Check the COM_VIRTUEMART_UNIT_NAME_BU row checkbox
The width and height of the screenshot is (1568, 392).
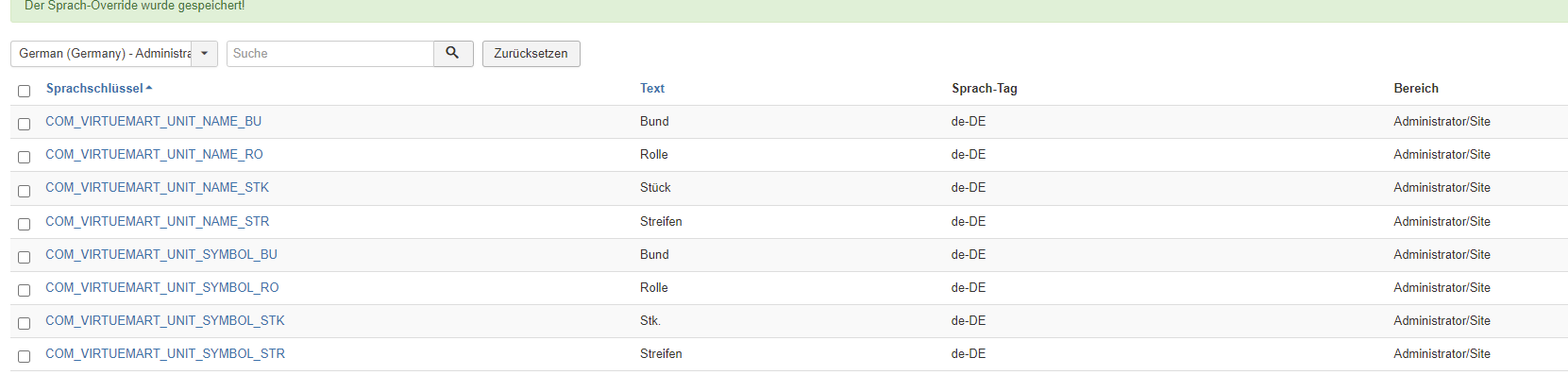pyautogui.click(x=25, y=124)
